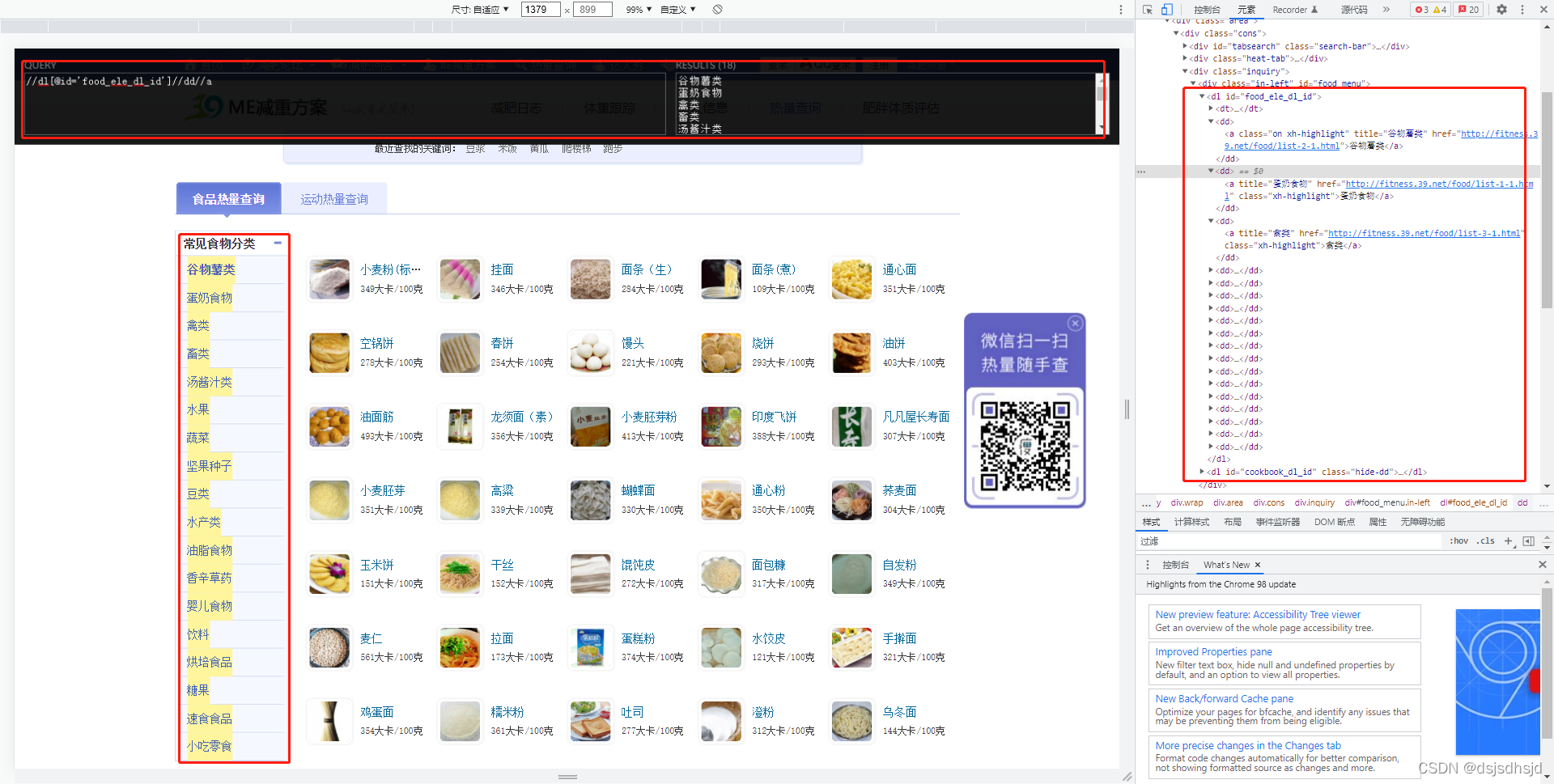Click the list-1-1 href link in DOM
This screenshot has height=784, width=1554.
tap(1439, 184)
